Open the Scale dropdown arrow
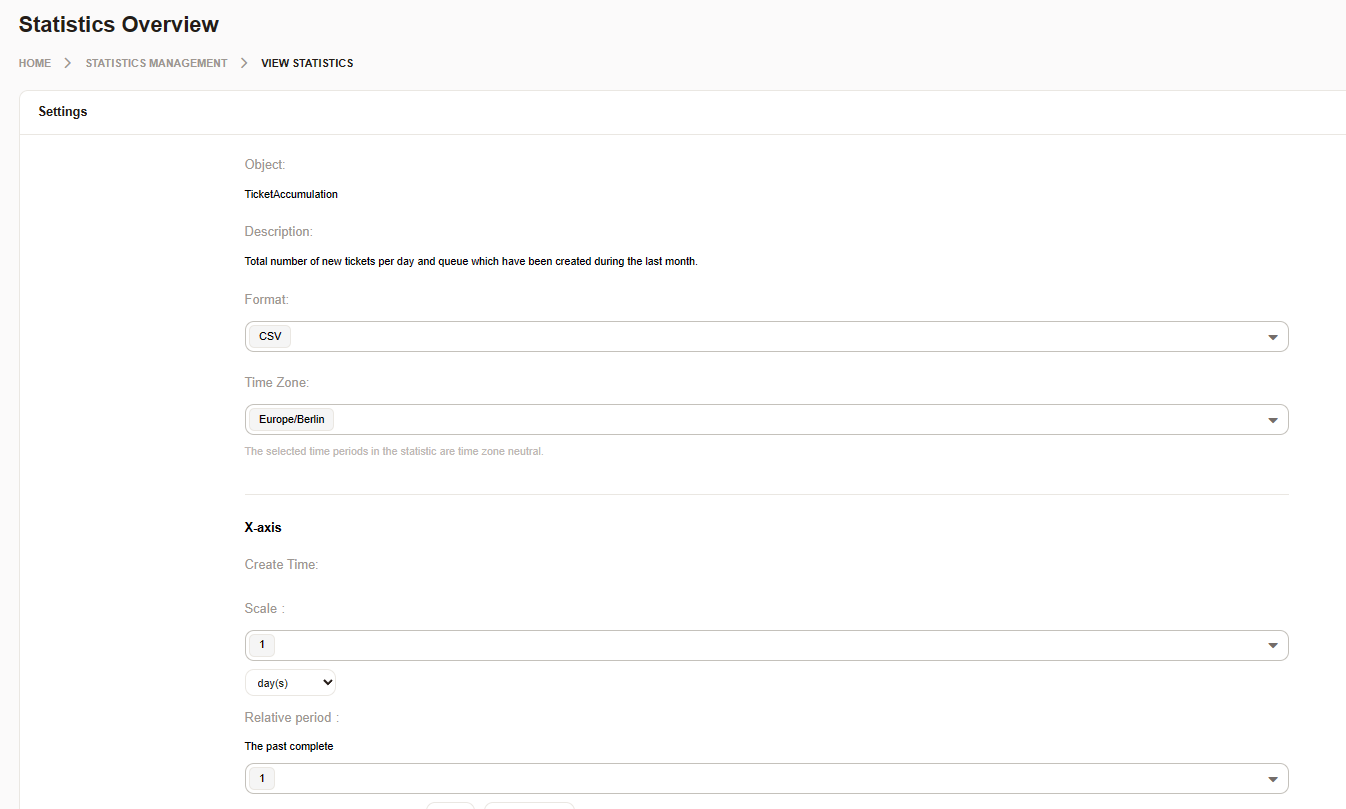The width and height of the screenshot is (1346, 809). point(1272,646)
